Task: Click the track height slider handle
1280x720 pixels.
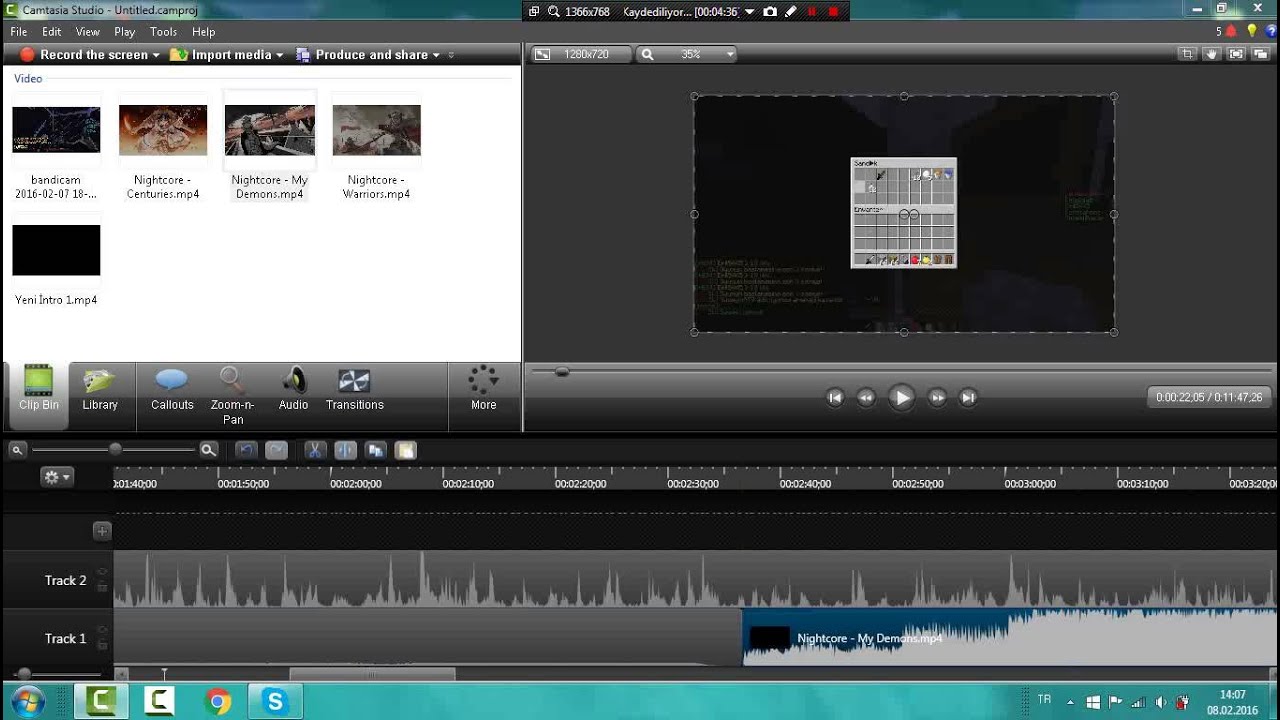Action: click(23, 674)
